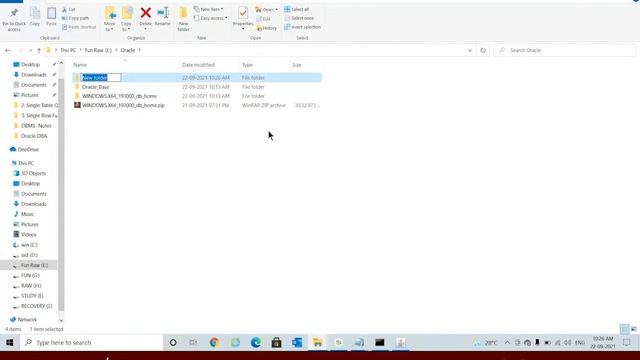Click Select all in ribbon

[297, 9]
